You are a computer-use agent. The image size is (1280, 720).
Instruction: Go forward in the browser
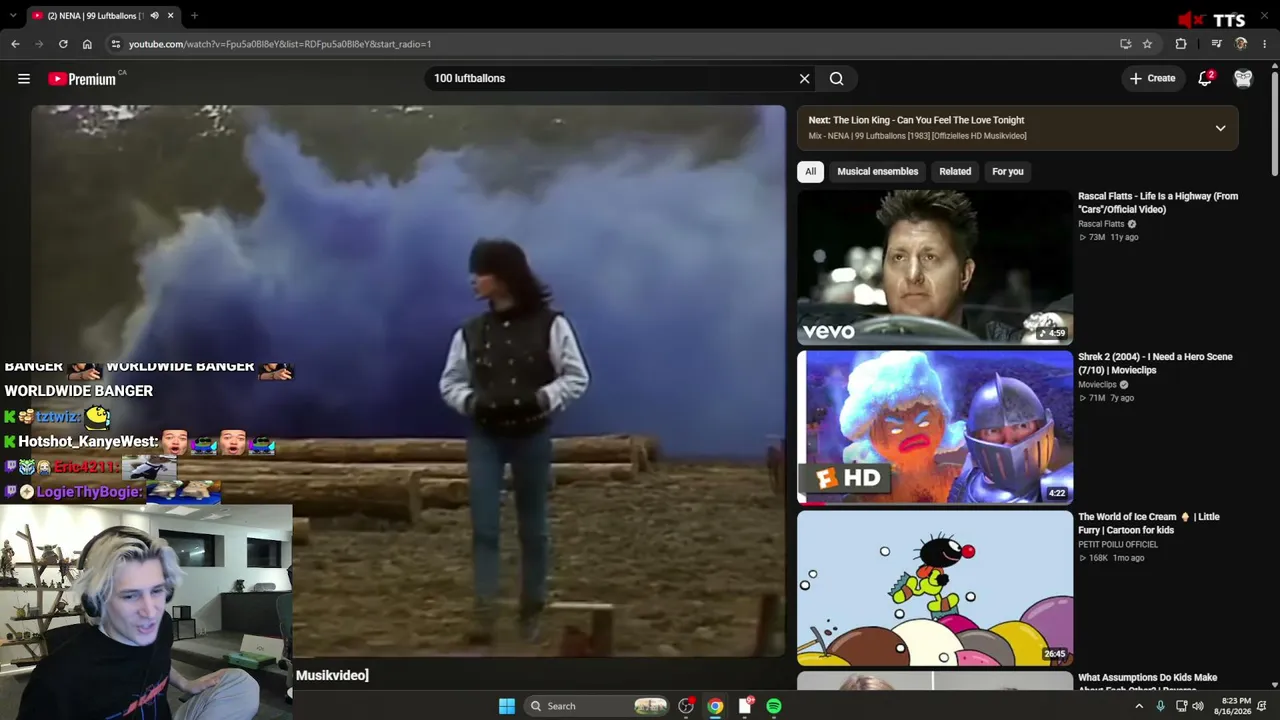[x=39, y=44]
